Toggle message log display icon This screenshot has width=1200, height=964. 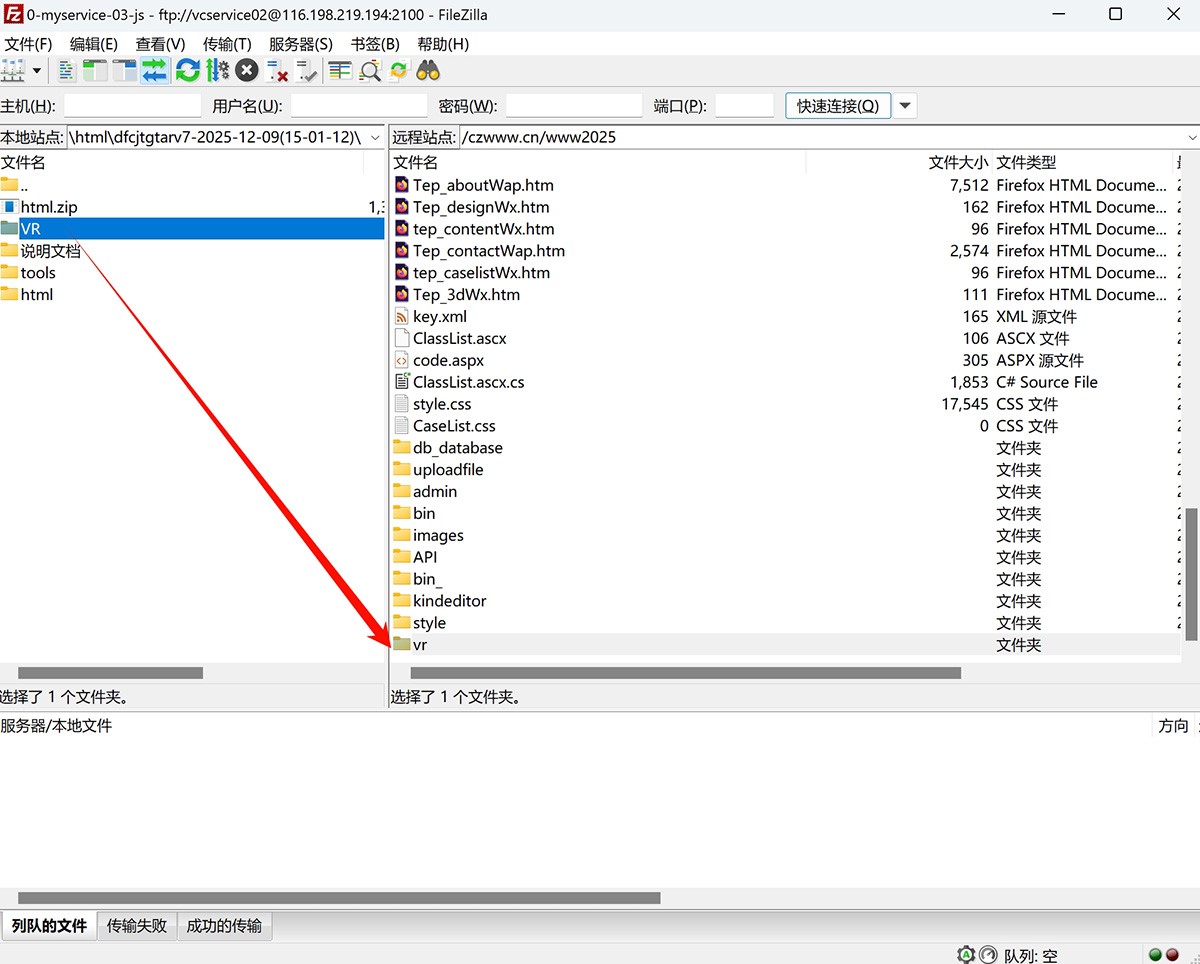pos(67,71)
